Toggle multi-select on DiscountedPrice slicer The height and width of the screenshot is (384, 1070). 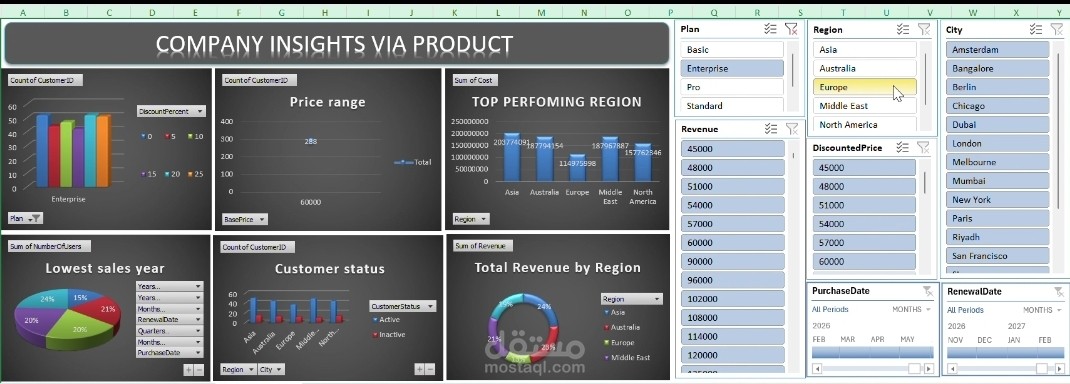[903, 147]
